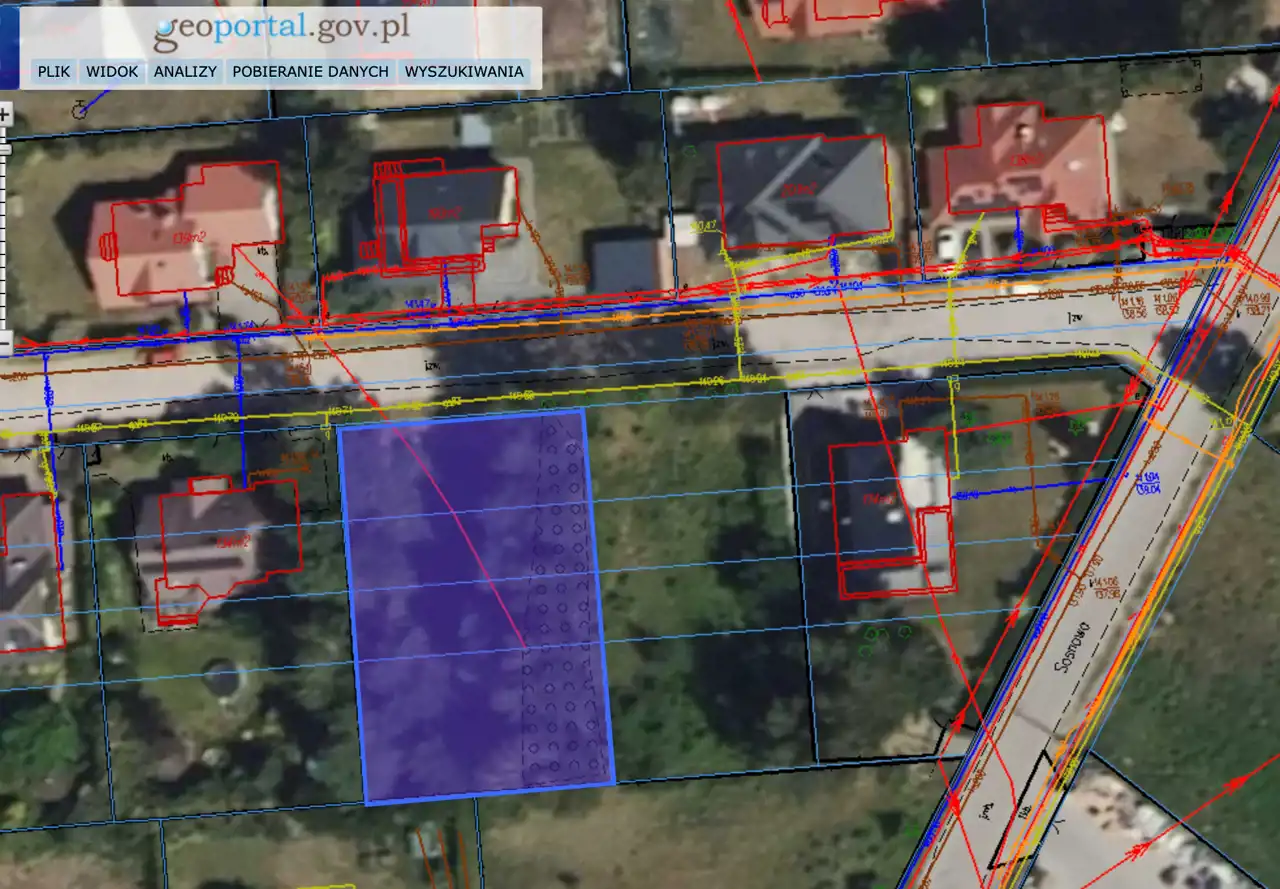The width and height of the screenshot is (1280, 889).
Task: Click the small dark garage roof north of street
Action: [625, 263]
